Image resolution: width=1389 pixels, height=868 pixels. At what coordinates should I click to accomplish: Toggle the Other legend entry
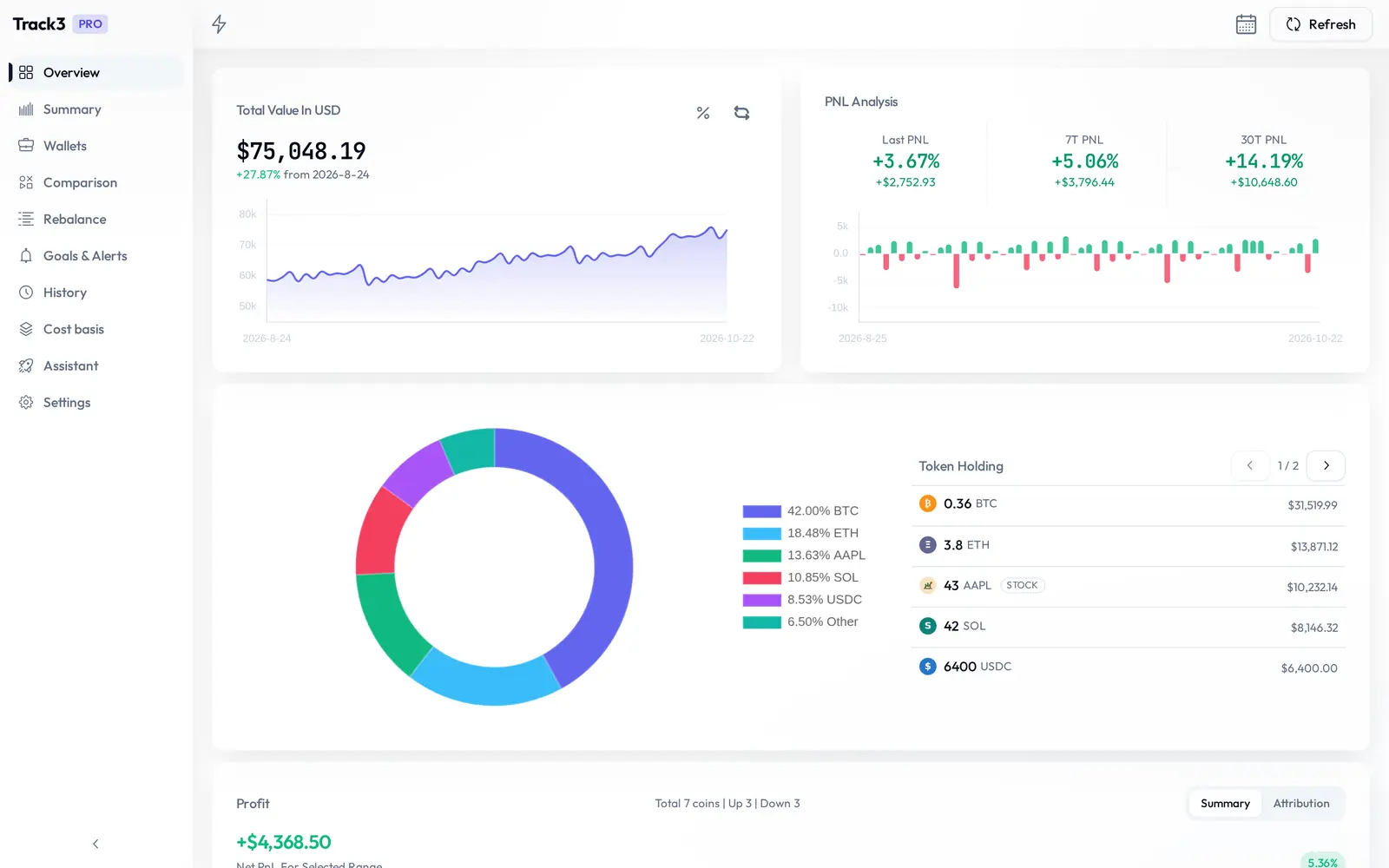(800, 622)
